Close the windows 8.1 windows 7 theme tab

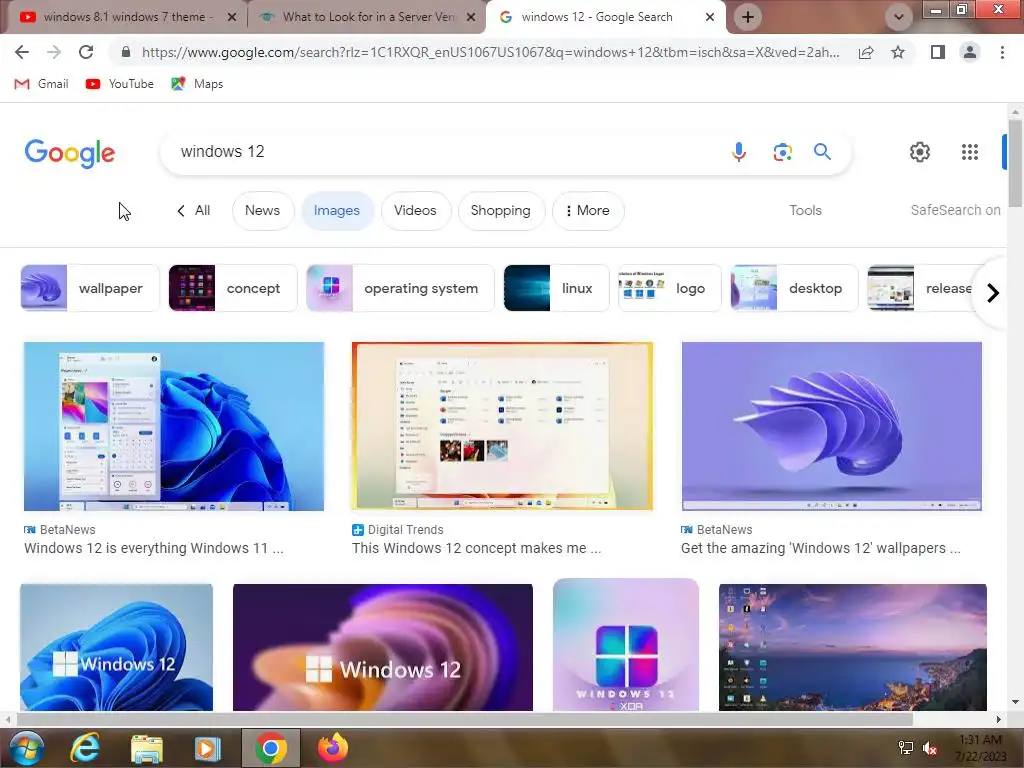coord(232,17)
